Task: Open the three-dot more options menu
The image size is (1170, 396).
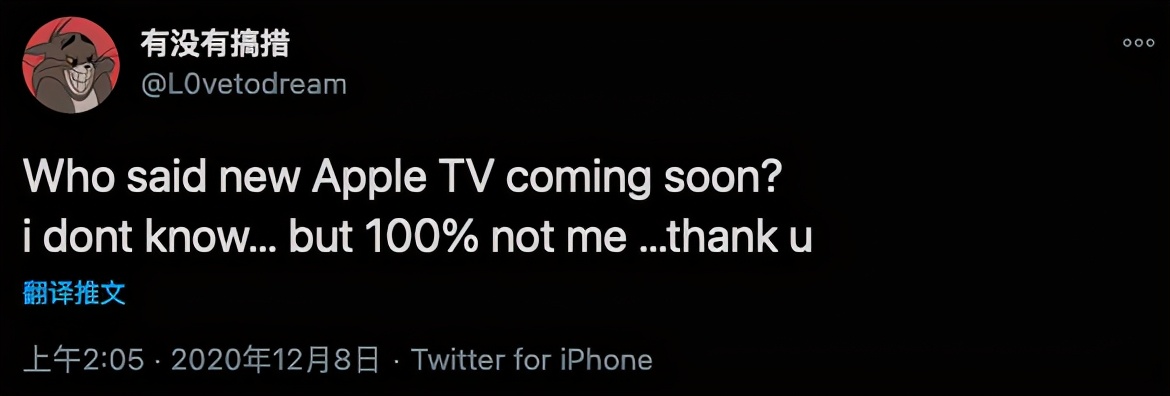Action: 1139,43
